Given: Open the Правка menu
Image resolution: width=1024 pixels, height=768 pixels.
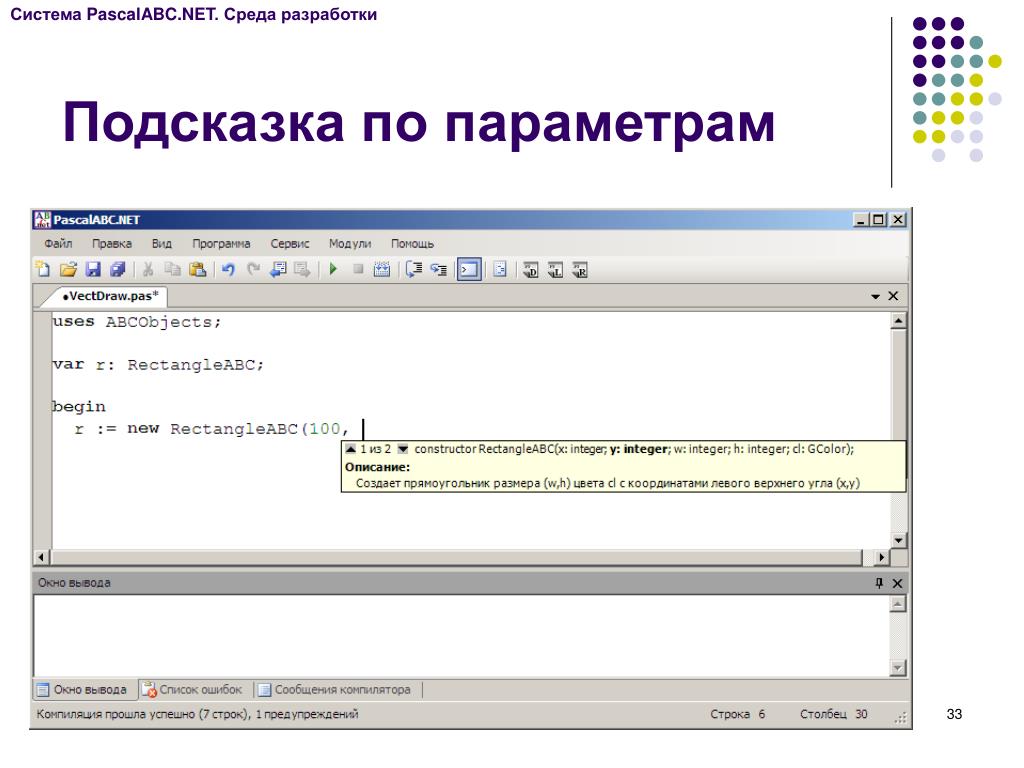Looking at the screenshot, I should click(x=112, y=244).
